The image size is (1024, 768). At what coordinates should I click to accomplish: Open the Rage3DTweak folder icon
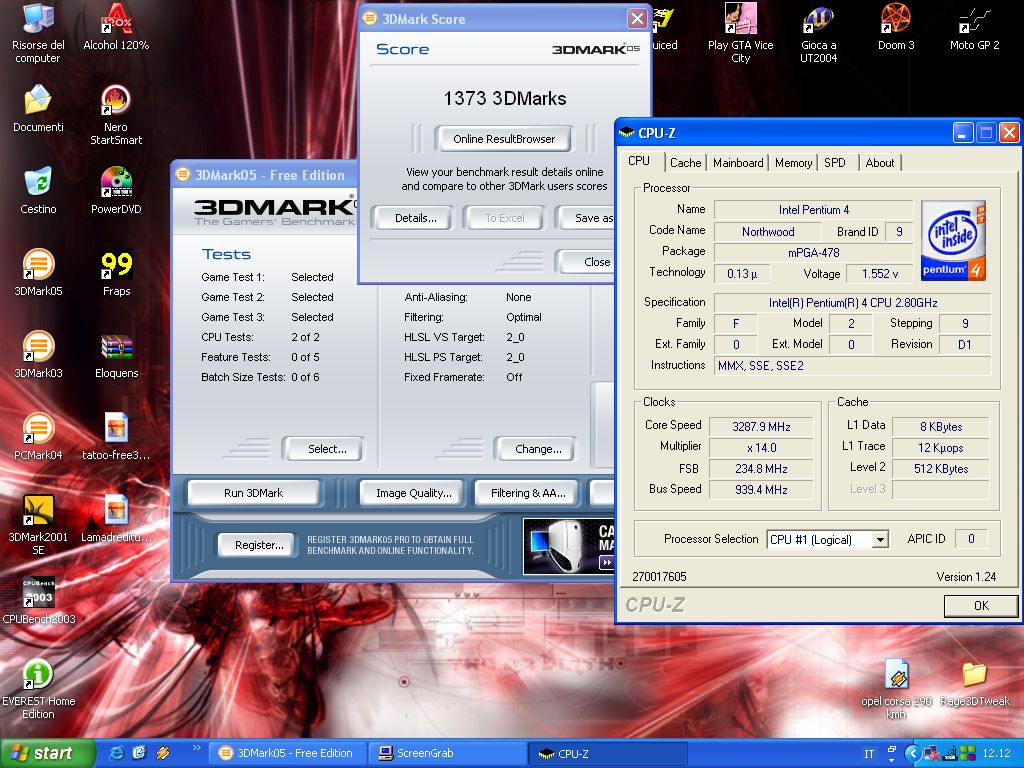974,676
